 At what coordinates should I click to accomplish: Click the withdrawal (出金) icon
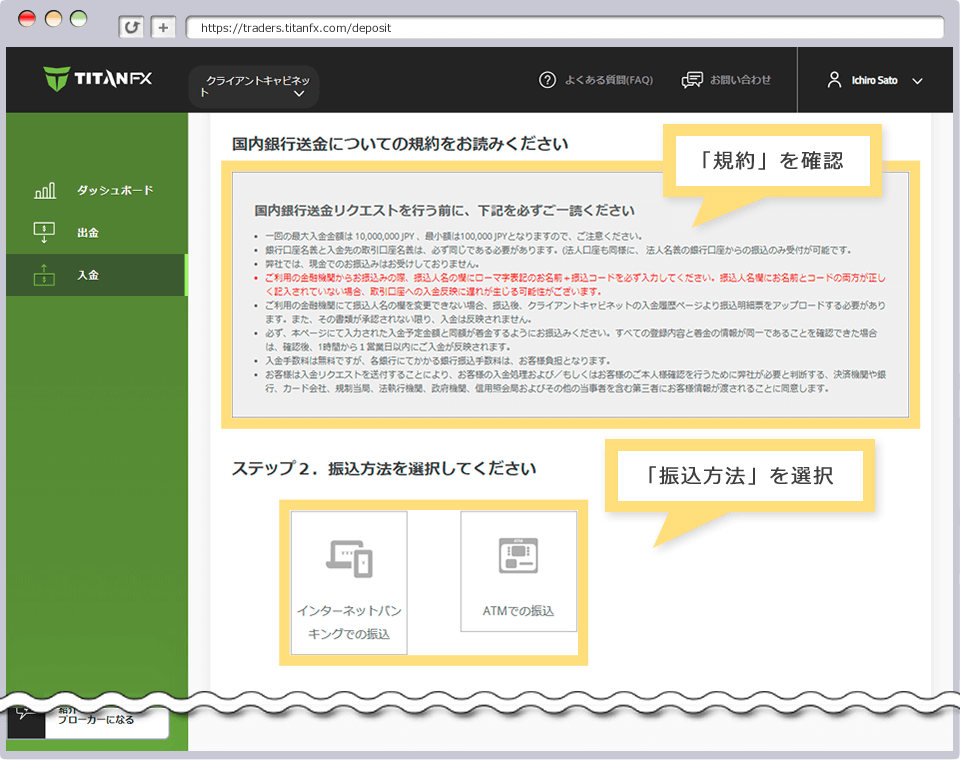pyautogui.click(x=44, y=233)
